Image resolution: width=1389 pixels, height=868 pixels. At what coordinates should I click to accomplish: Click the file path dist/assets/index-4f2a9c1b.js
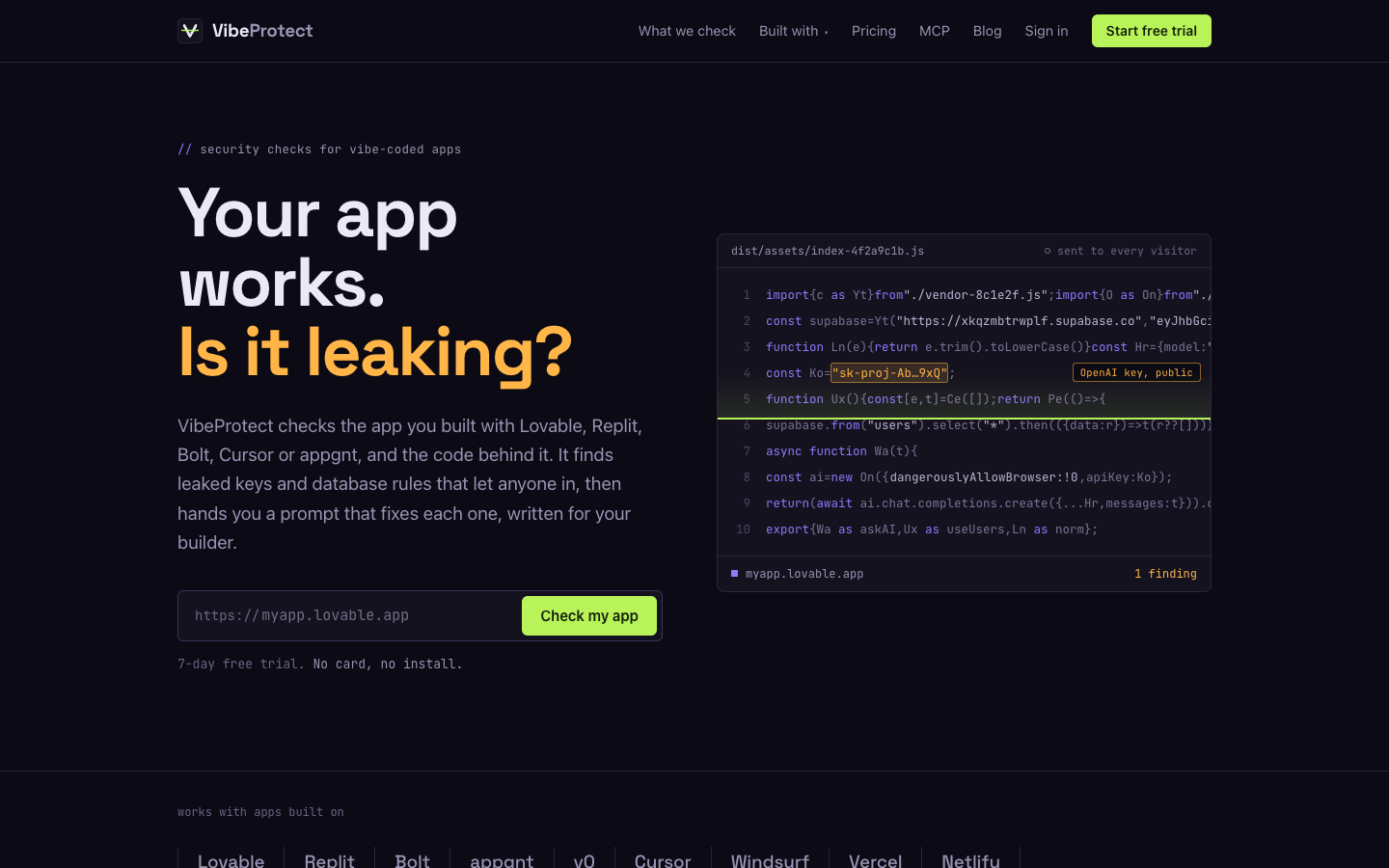coord(828,251)
